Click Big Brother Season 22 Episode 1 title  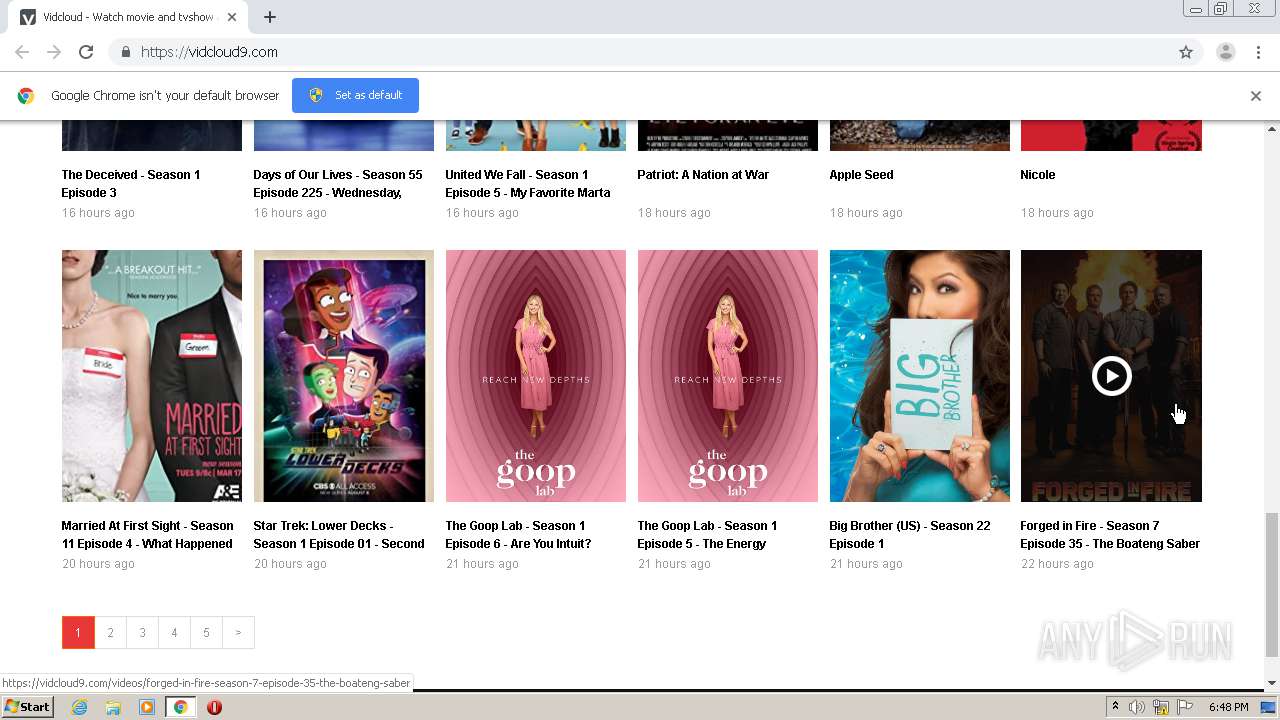910,534
